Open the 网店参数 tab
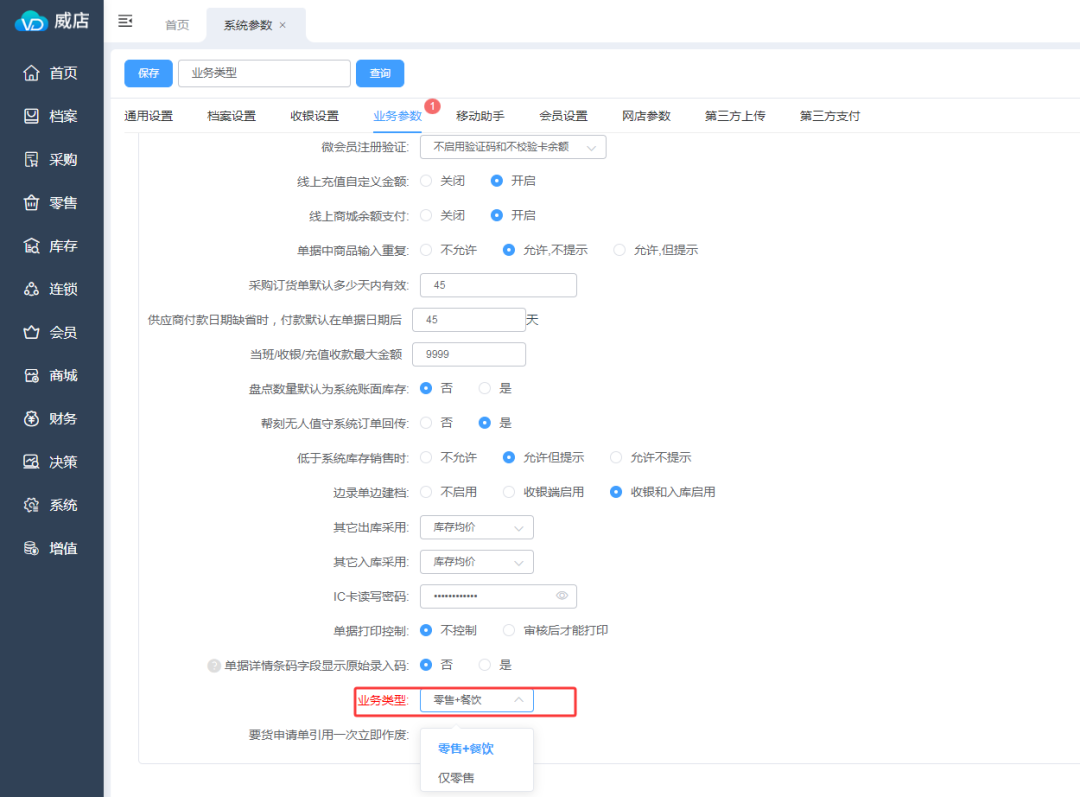Viewport: 1080px width, 797px height. (646, 116)
